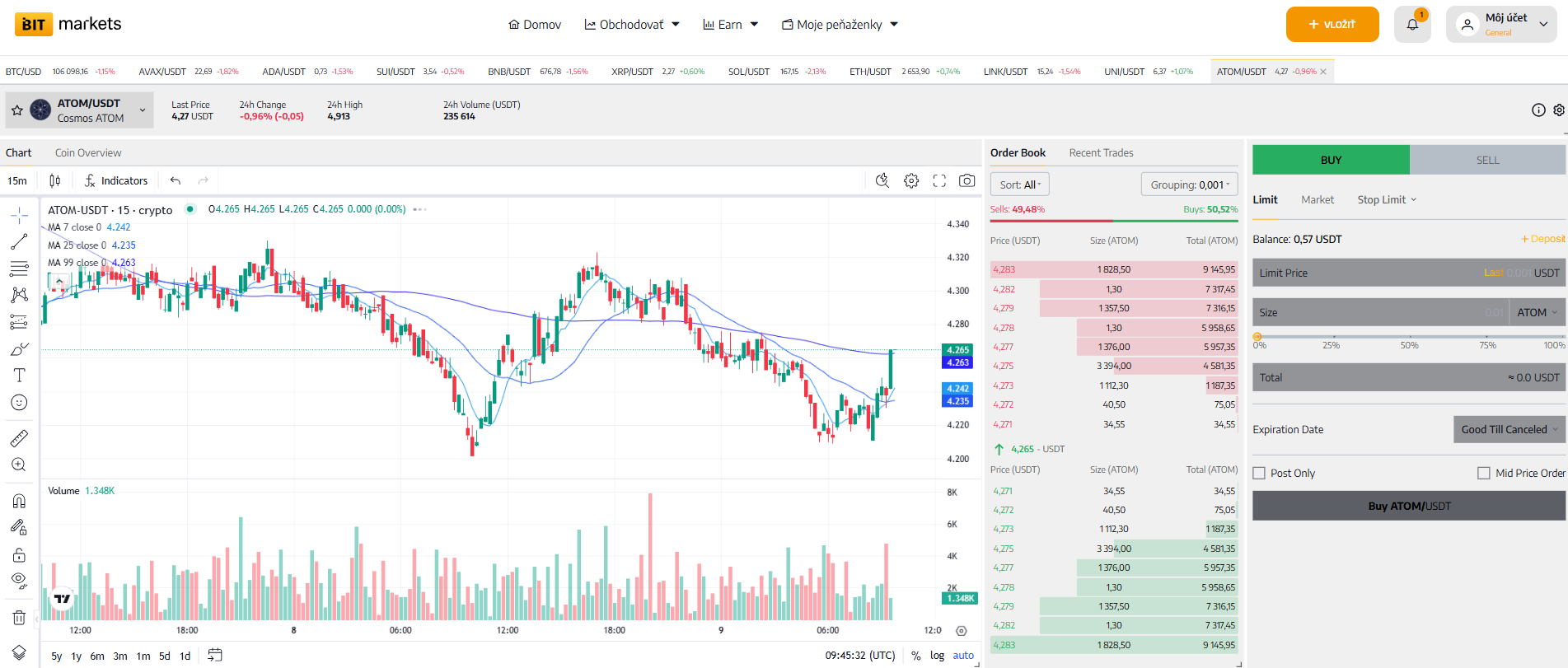Viewport: 1568px width, 668px height.
Task: Open the Good Till Canceled dropdown
Action: (1509, 430)
